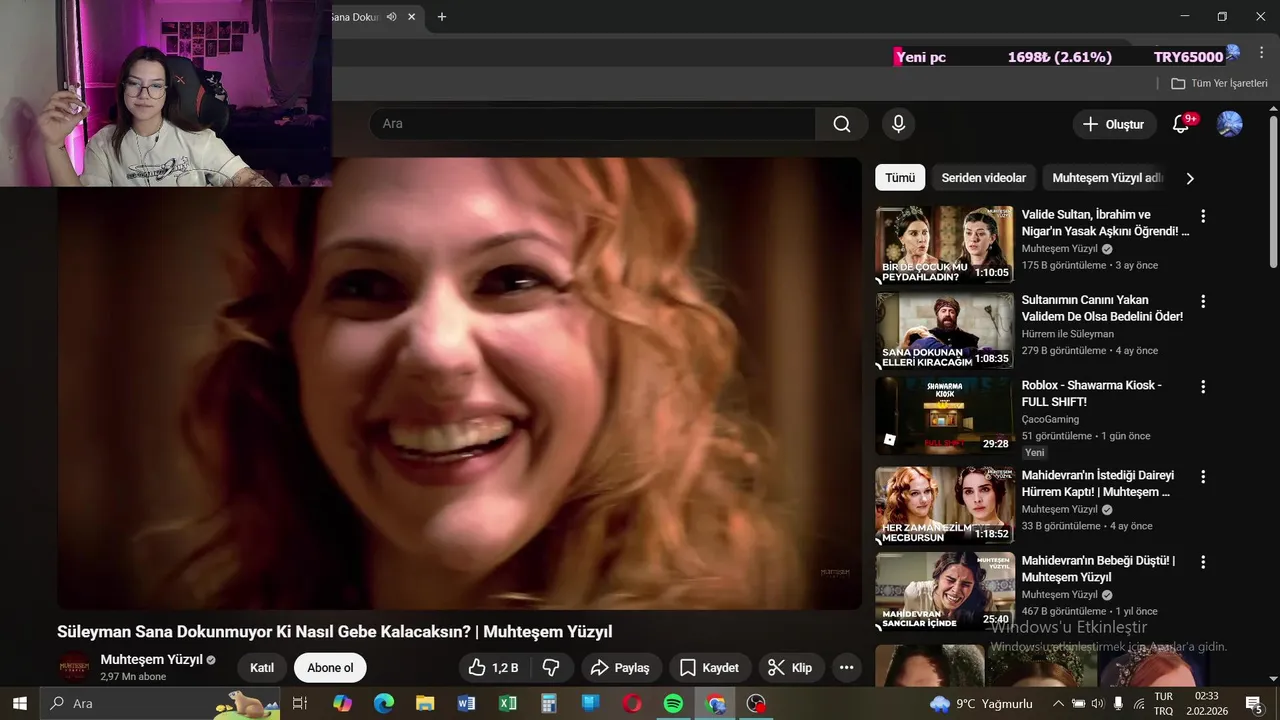The height and width of the screenshot is (720, 1280).
Task: Open Roblox Shawarma Kiosk thumbnail
Action: pyautogui.click(x=944, y=415)
